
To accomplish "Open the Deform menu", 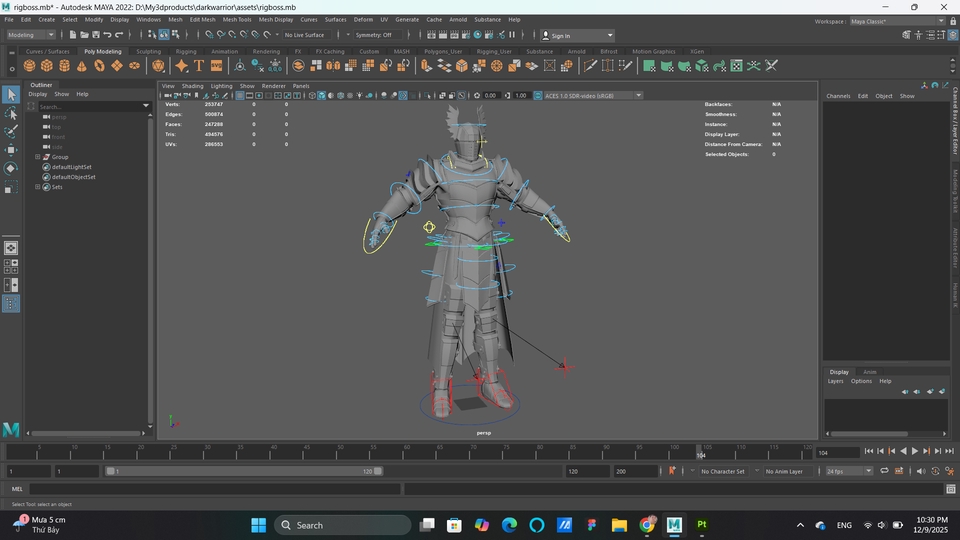I will (363, 19).
